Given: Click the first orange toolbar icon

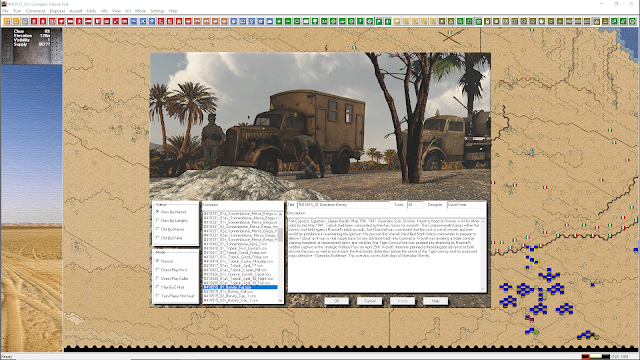Looking at the screenshot, I should 7,21.
